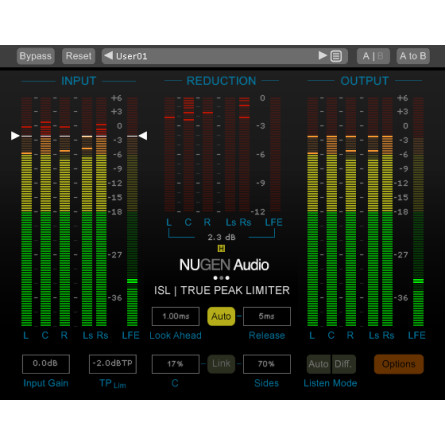
Task: Select Diff. listen mode
Action: [x=343, y=364]
